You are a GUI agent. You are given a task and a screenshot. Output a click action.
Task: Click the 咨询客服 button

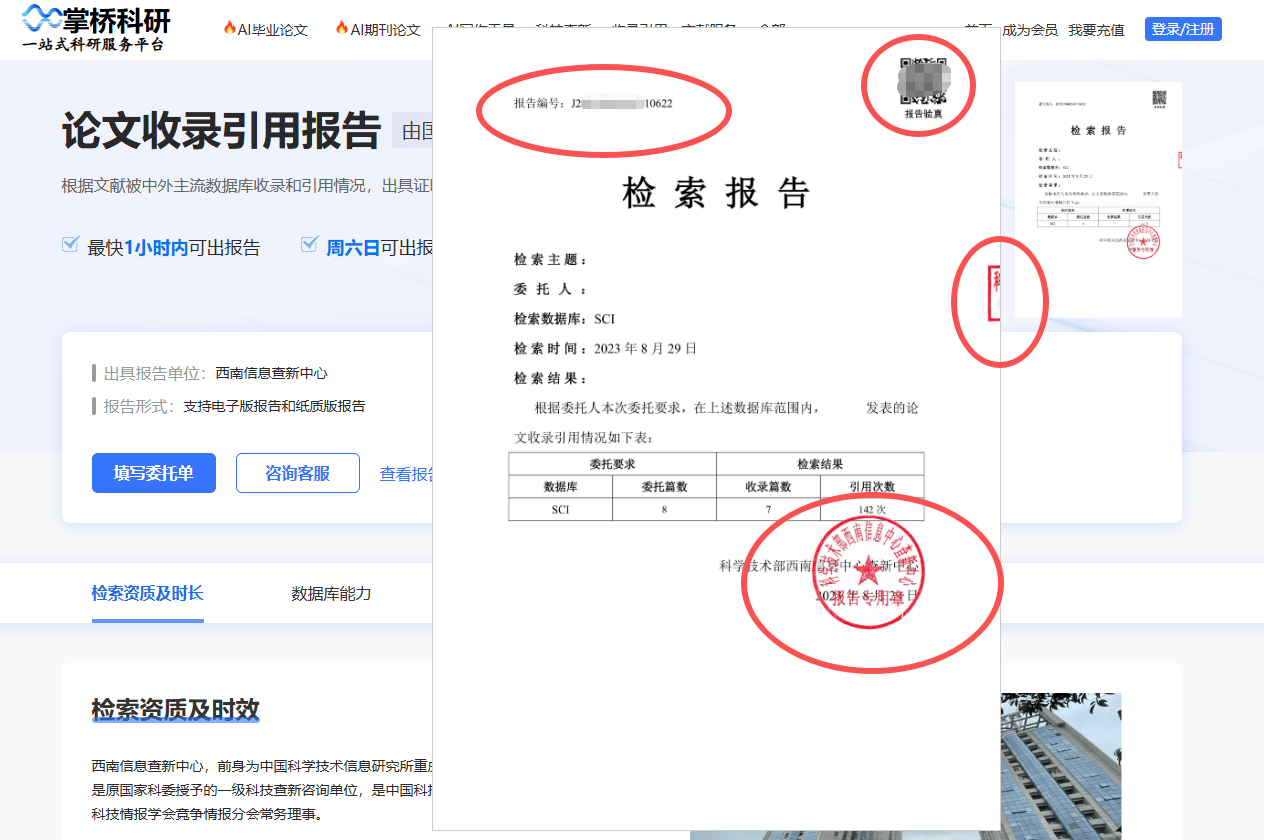(297, 474)
